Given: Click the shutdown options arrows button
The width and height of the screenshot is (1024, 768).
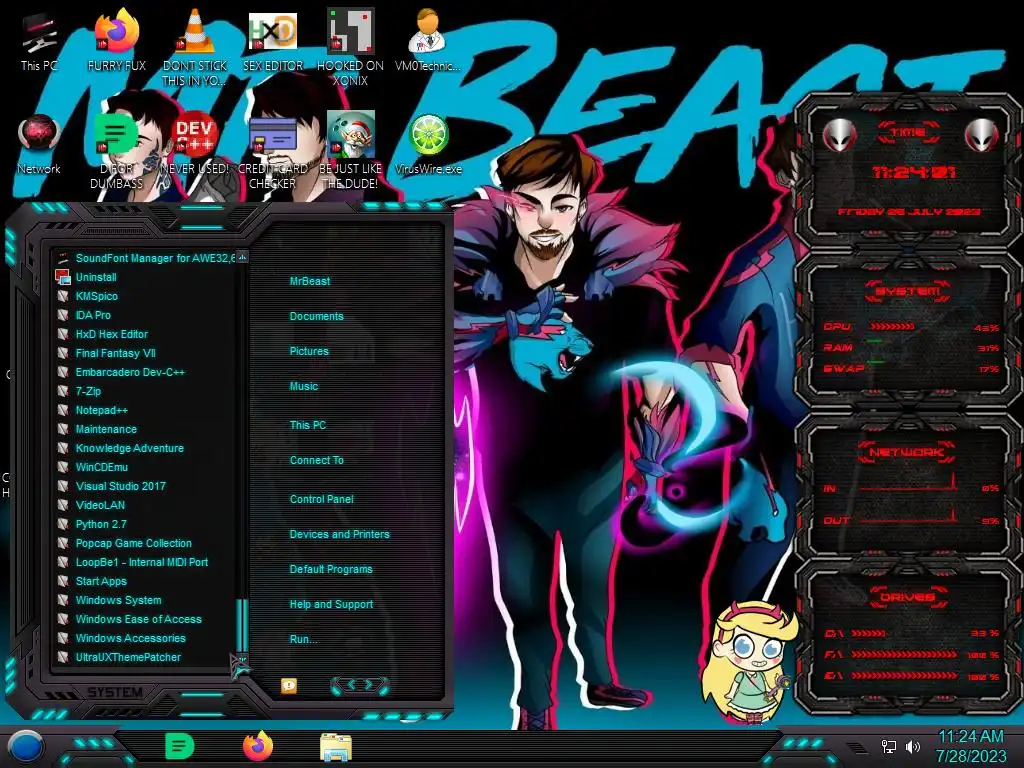Looking at the screenshot, I should pyautogui.click(x=360, y=685).
